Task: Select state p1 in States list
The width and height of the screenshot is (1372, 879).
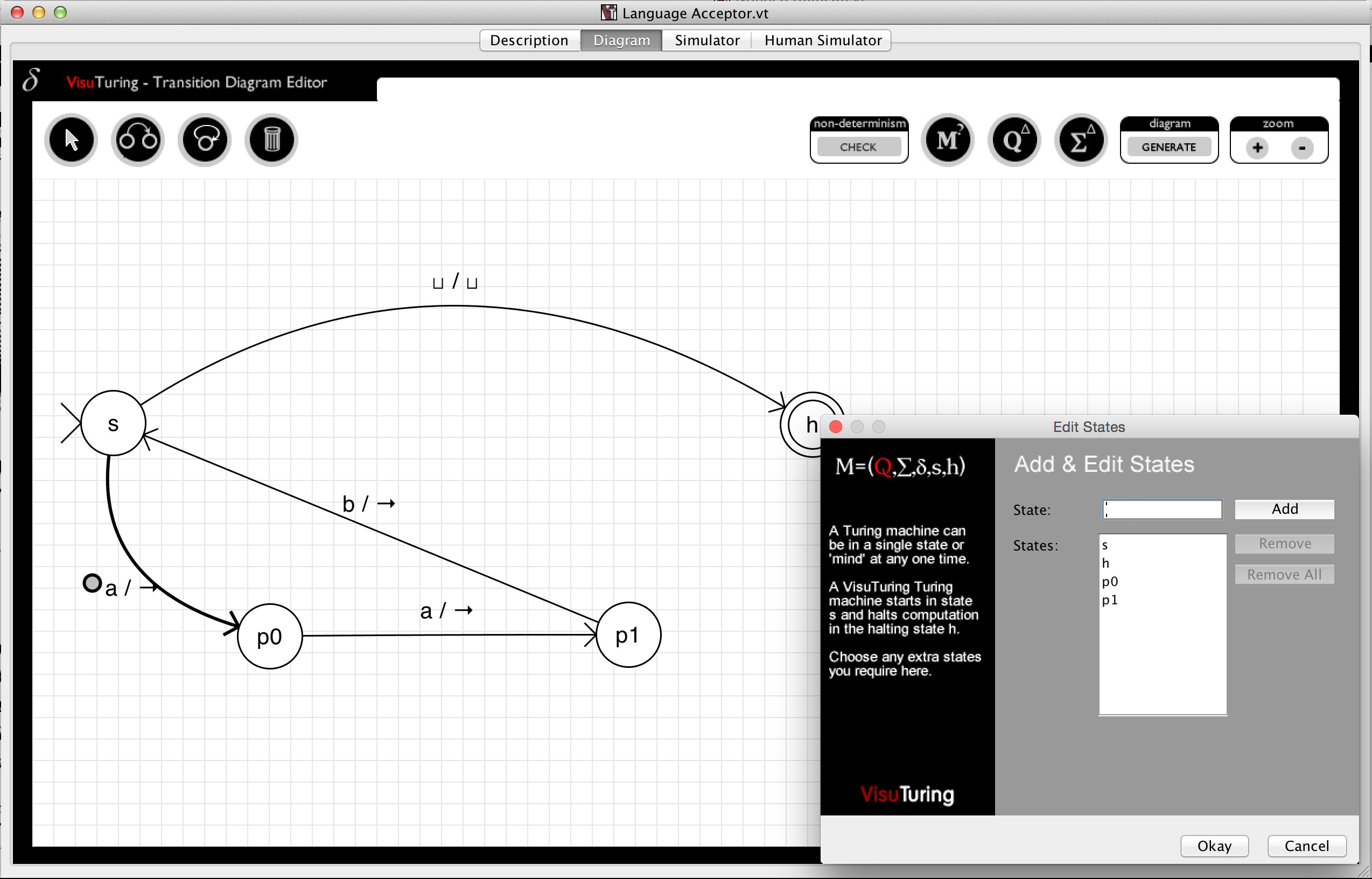Action: tap(1162, 600)
